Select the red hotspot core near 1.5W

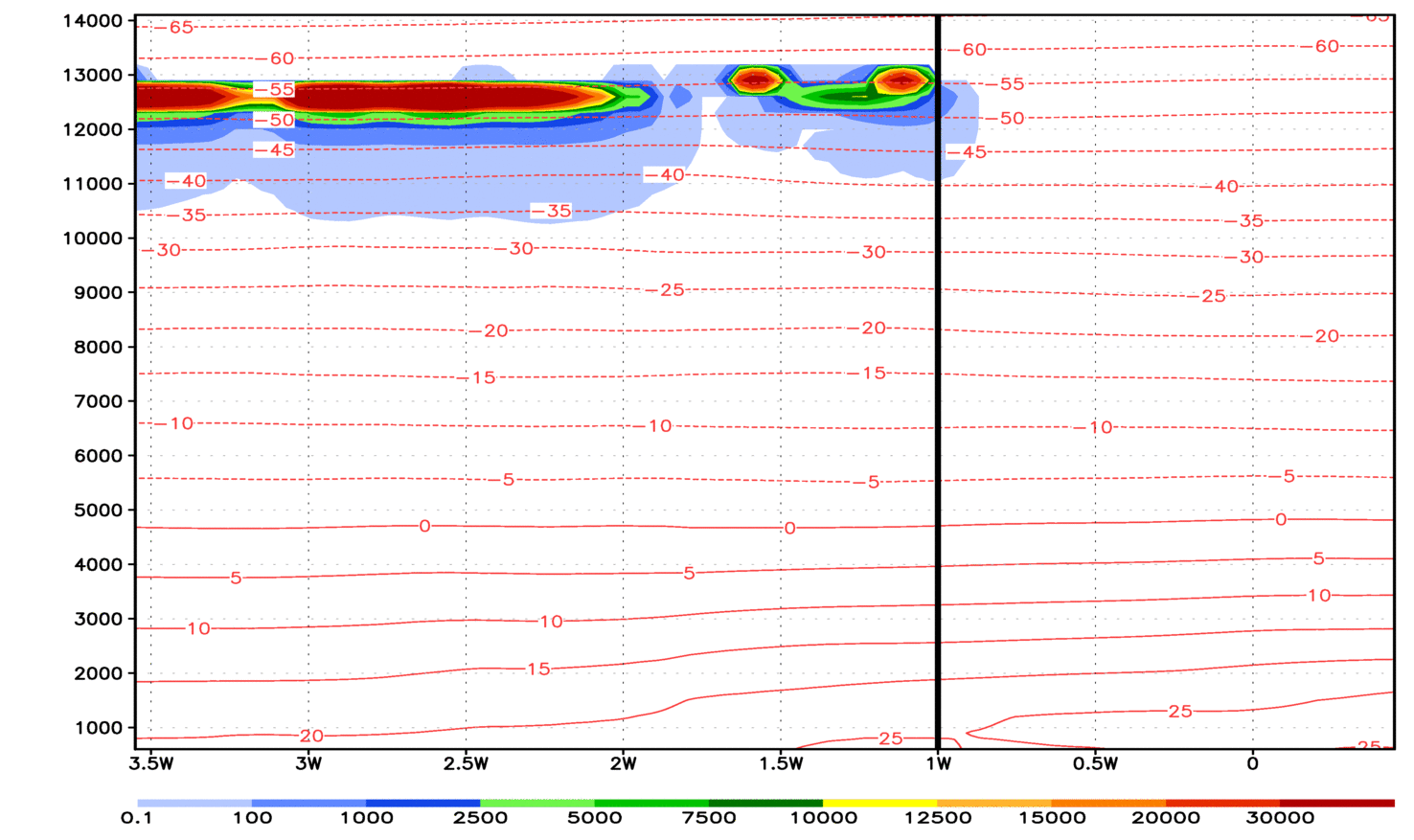[756, 80]
